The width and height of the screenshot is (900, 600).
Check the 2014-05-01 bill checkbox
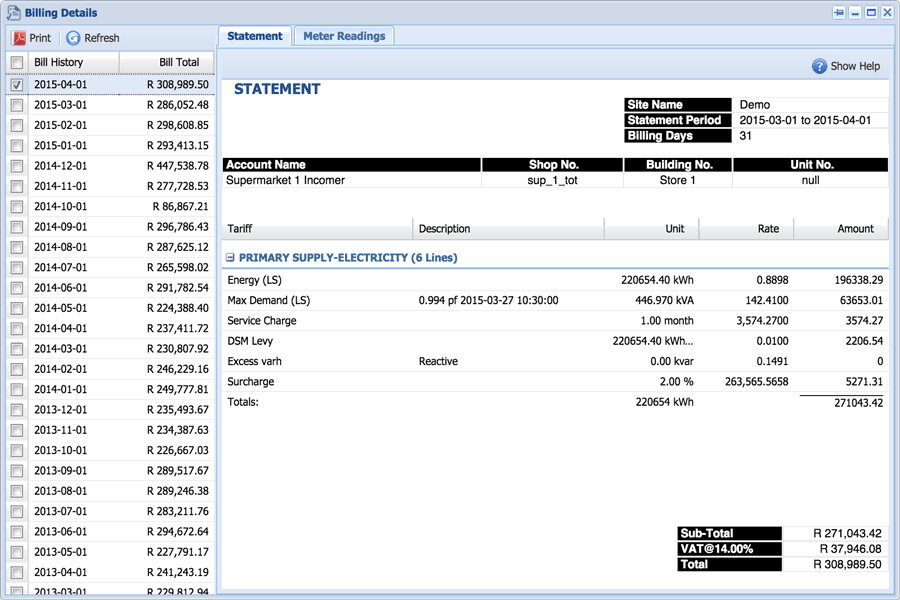tap(17, 308)
